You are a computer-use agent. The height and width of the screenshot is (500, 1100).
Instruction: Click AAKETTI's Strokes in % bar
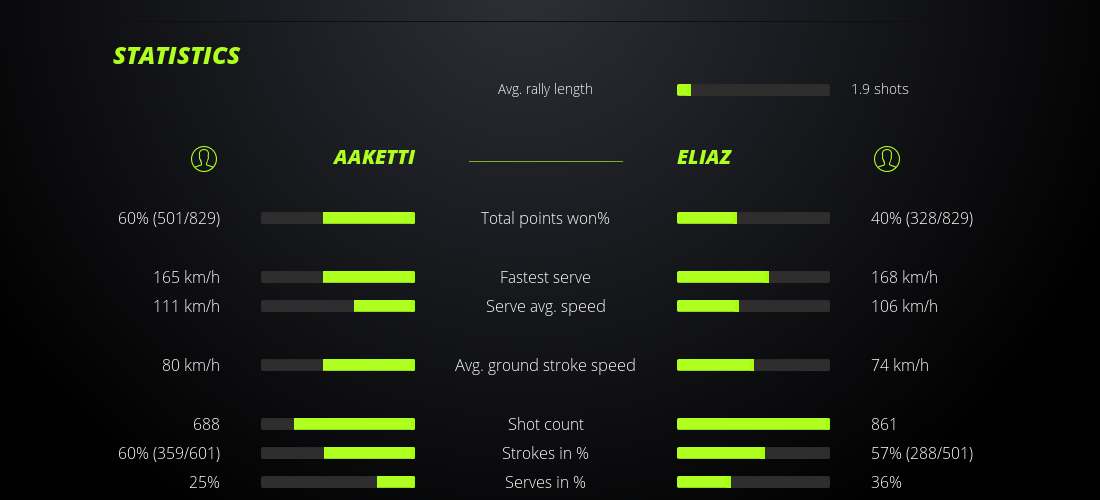coord(338,453)
